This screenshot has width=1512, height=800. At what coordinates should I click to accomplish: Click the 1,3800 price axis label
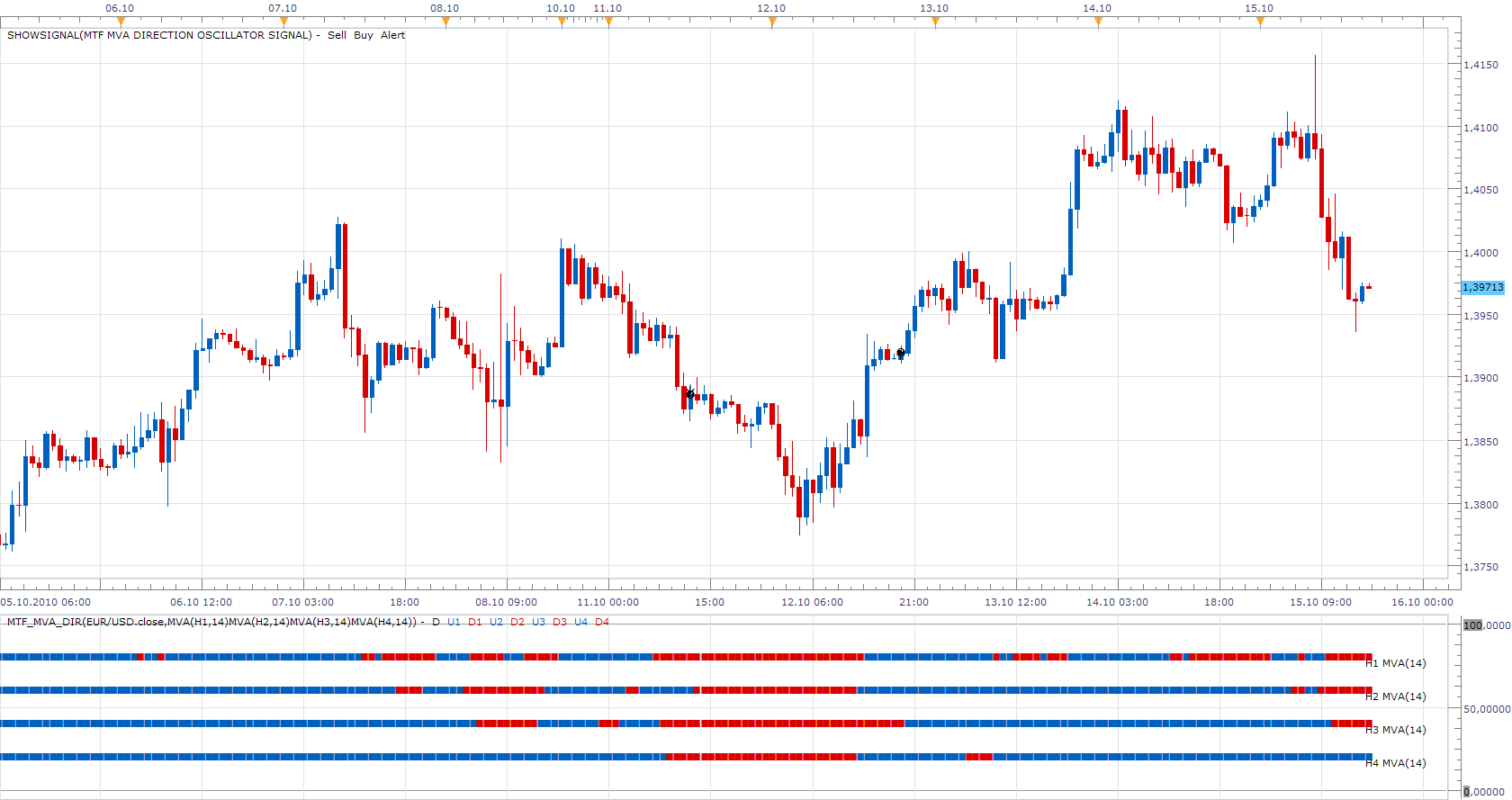tap(1480, 505)
